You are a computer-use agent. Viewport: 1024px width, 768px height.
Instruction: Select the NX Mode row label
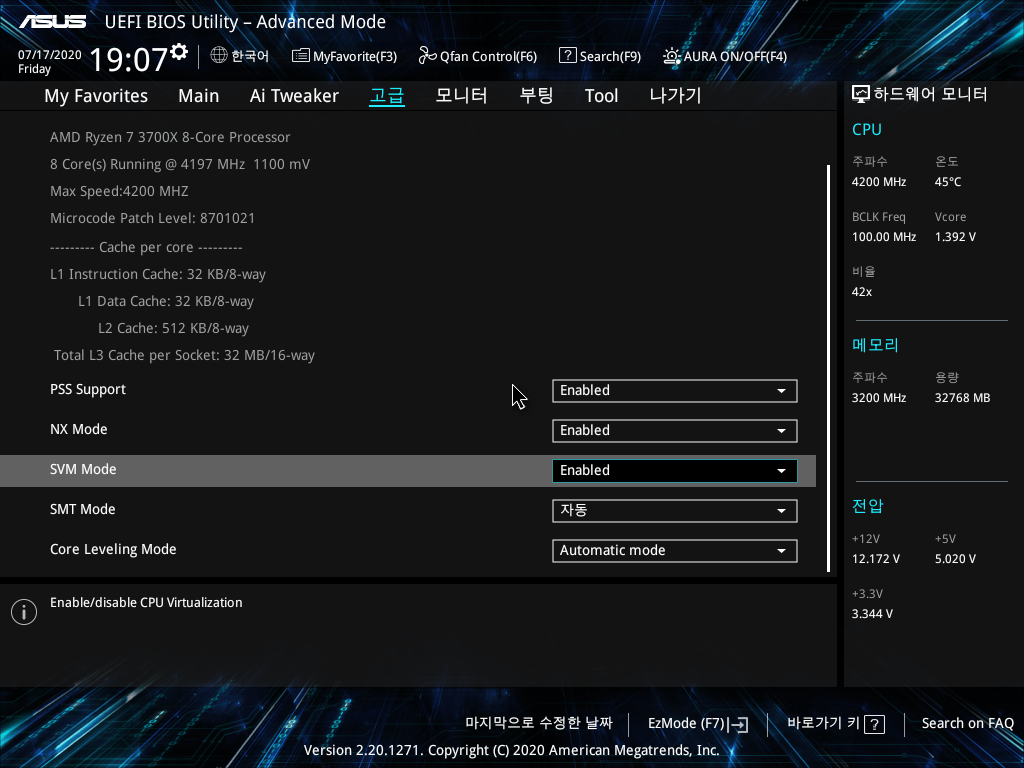[78, 430]
